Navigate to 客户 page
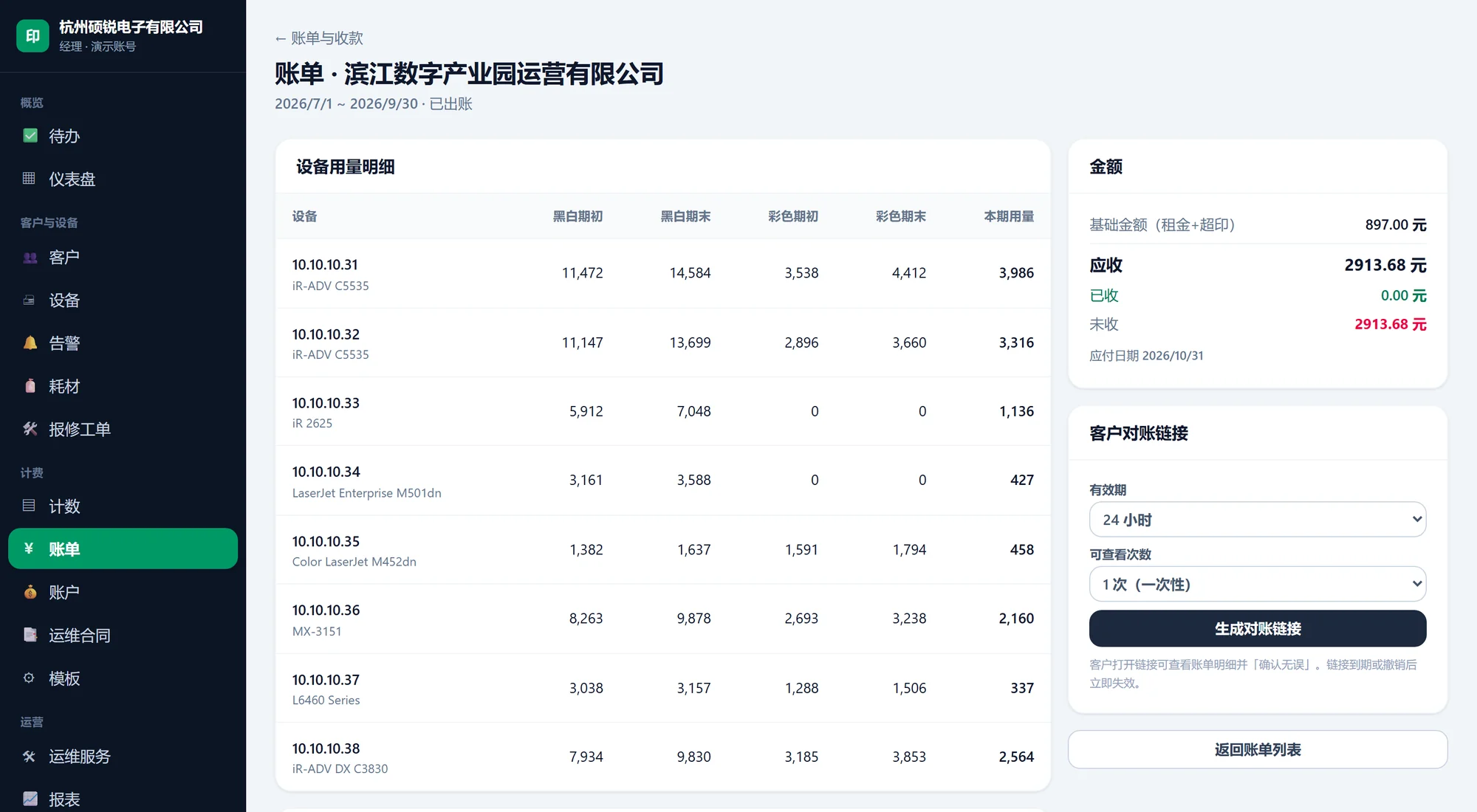1477x812 pixels. tap(123, 258)
